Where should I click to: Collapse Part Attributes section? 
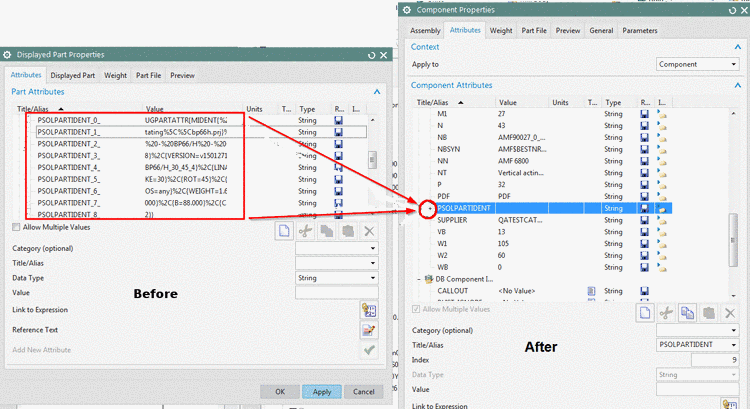pos(377,92)
